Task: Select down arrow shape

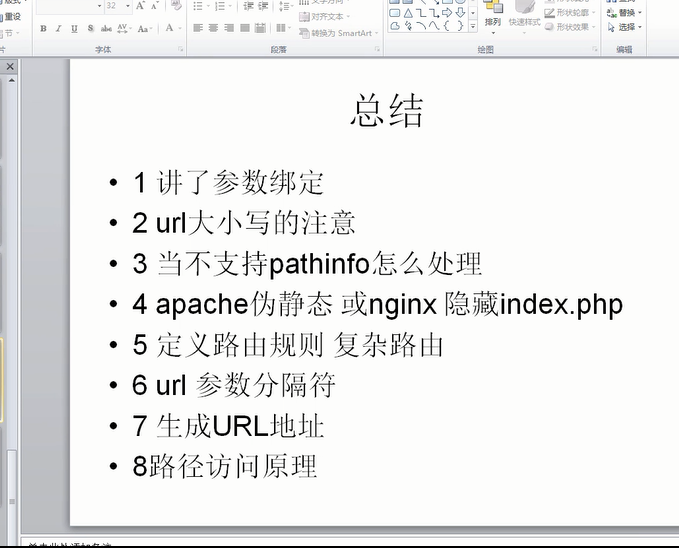Action: click(x=460, y=13)
